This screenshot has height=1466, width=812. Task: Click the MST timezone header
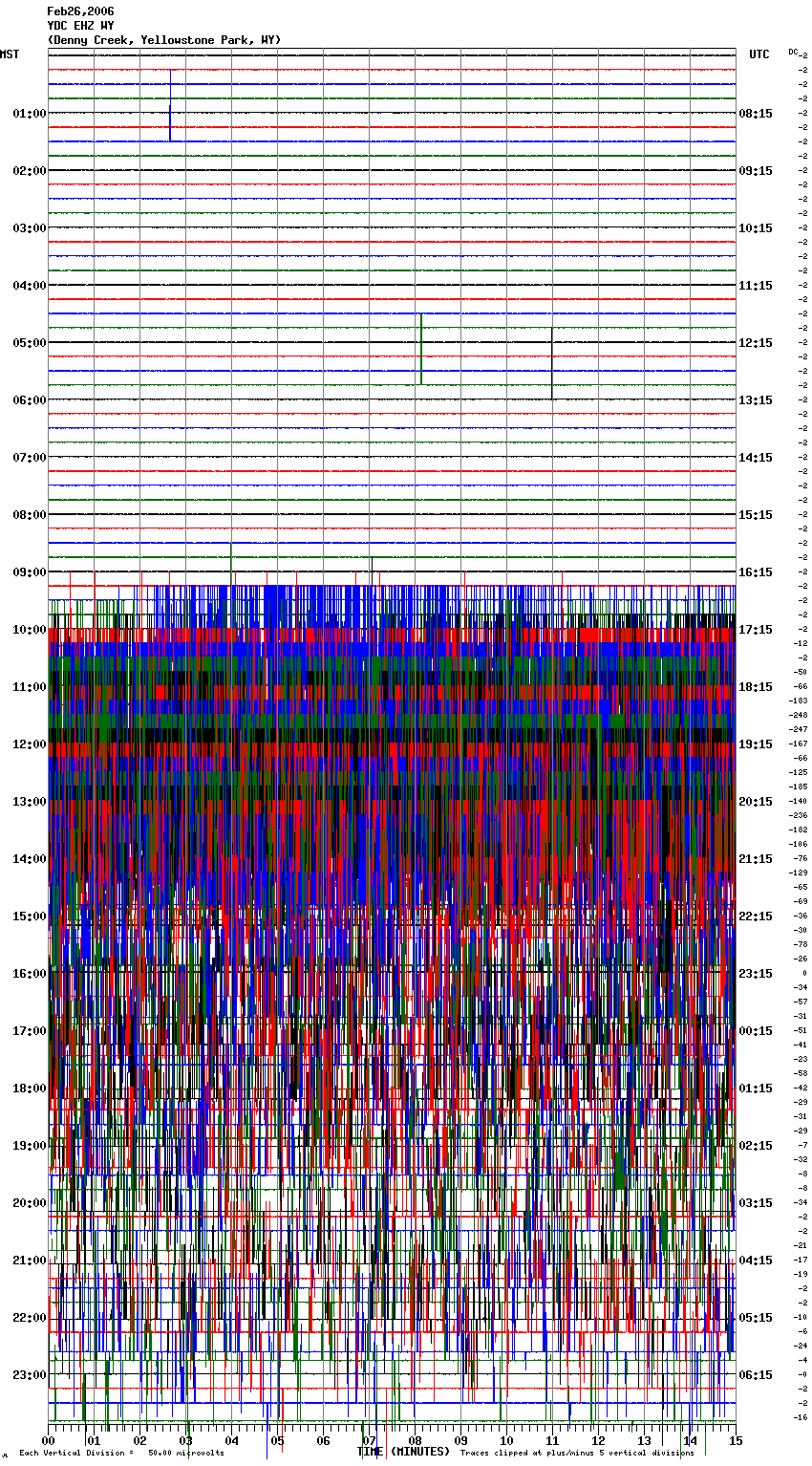coord(10,54)
